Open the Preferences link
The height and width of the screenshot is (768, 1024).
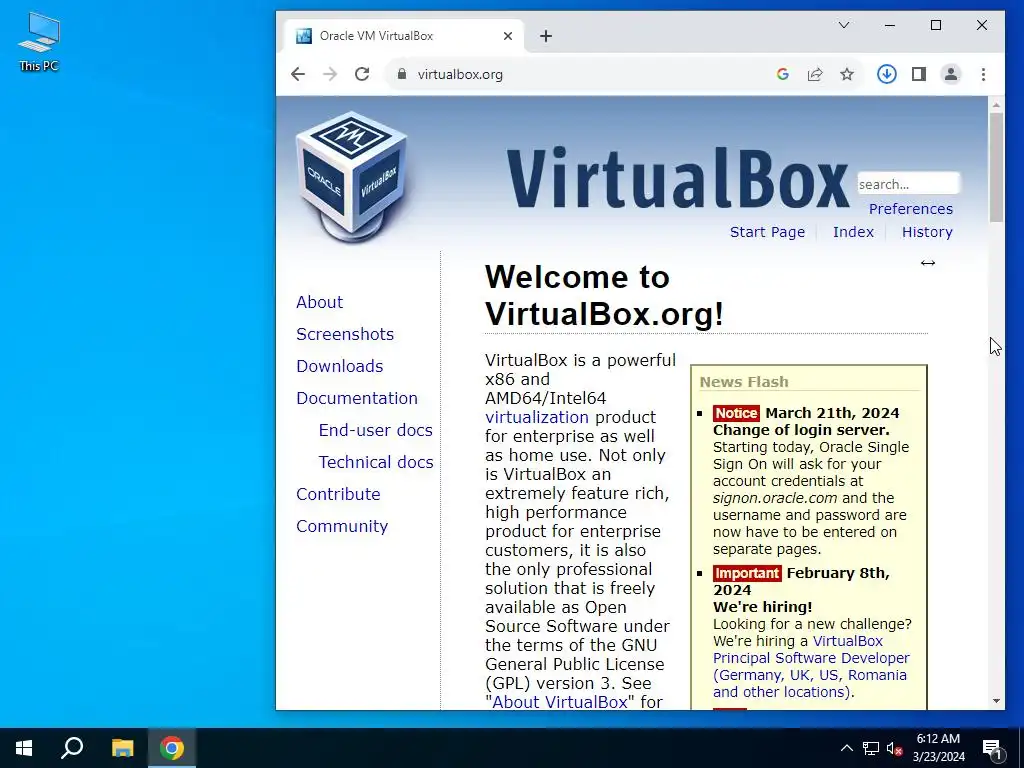(x=910, y=209)
